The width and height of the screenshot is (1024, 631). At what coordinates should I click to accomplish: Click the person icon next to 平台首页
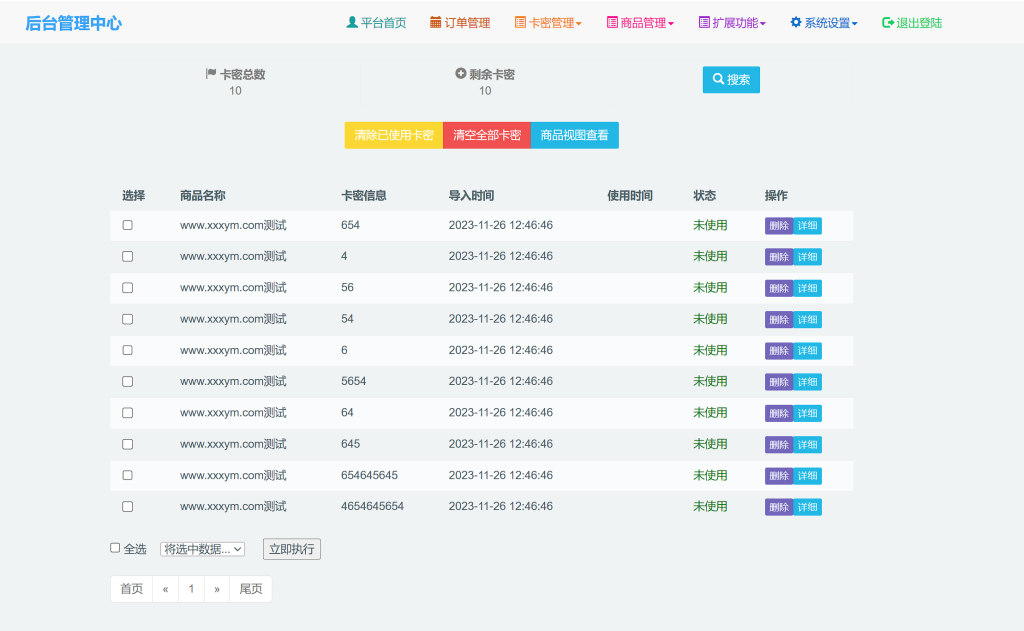click(x=352, y=22)
